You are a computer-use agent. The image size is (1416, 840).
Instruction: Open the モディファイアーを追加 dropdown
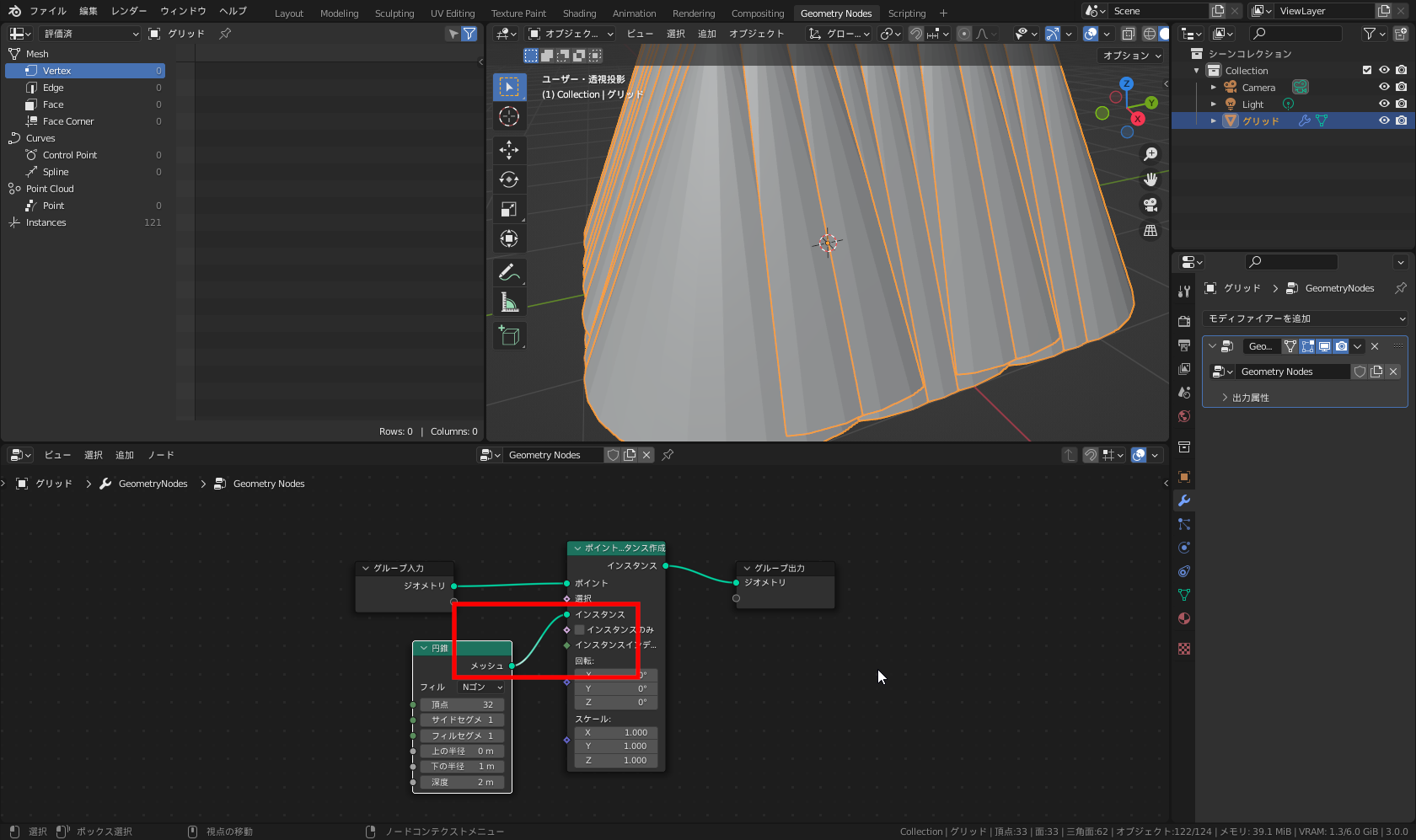(1305, 318)
